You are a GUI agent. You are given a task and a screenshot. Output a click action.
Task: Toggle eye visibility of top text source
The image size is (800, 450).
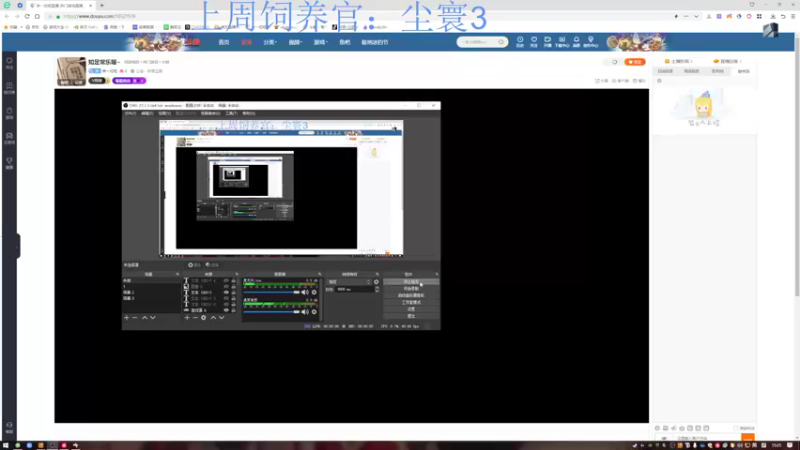[226, 281]
